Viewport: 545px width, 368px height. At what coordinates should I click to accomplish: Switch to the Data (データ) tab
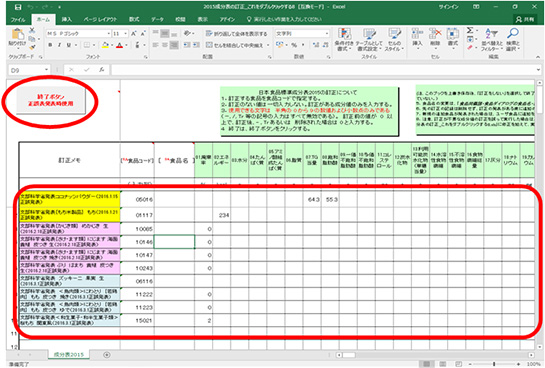[x=157, y=19]
